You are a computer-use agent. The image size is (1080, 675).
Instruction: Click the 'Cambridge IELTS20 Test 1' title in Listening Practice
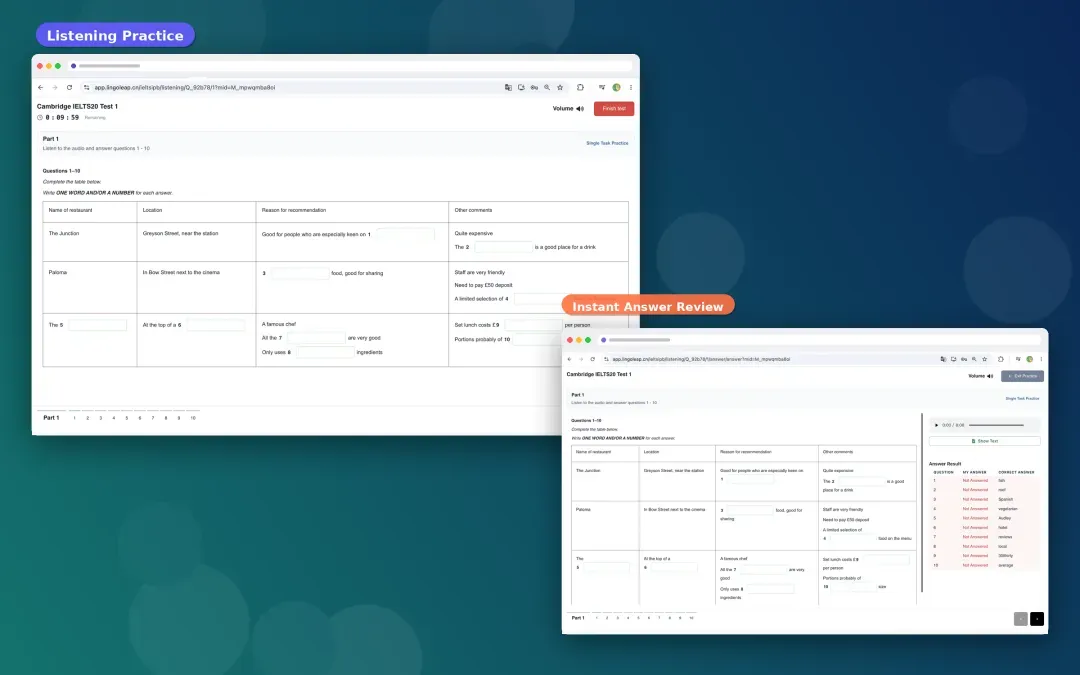77,106
